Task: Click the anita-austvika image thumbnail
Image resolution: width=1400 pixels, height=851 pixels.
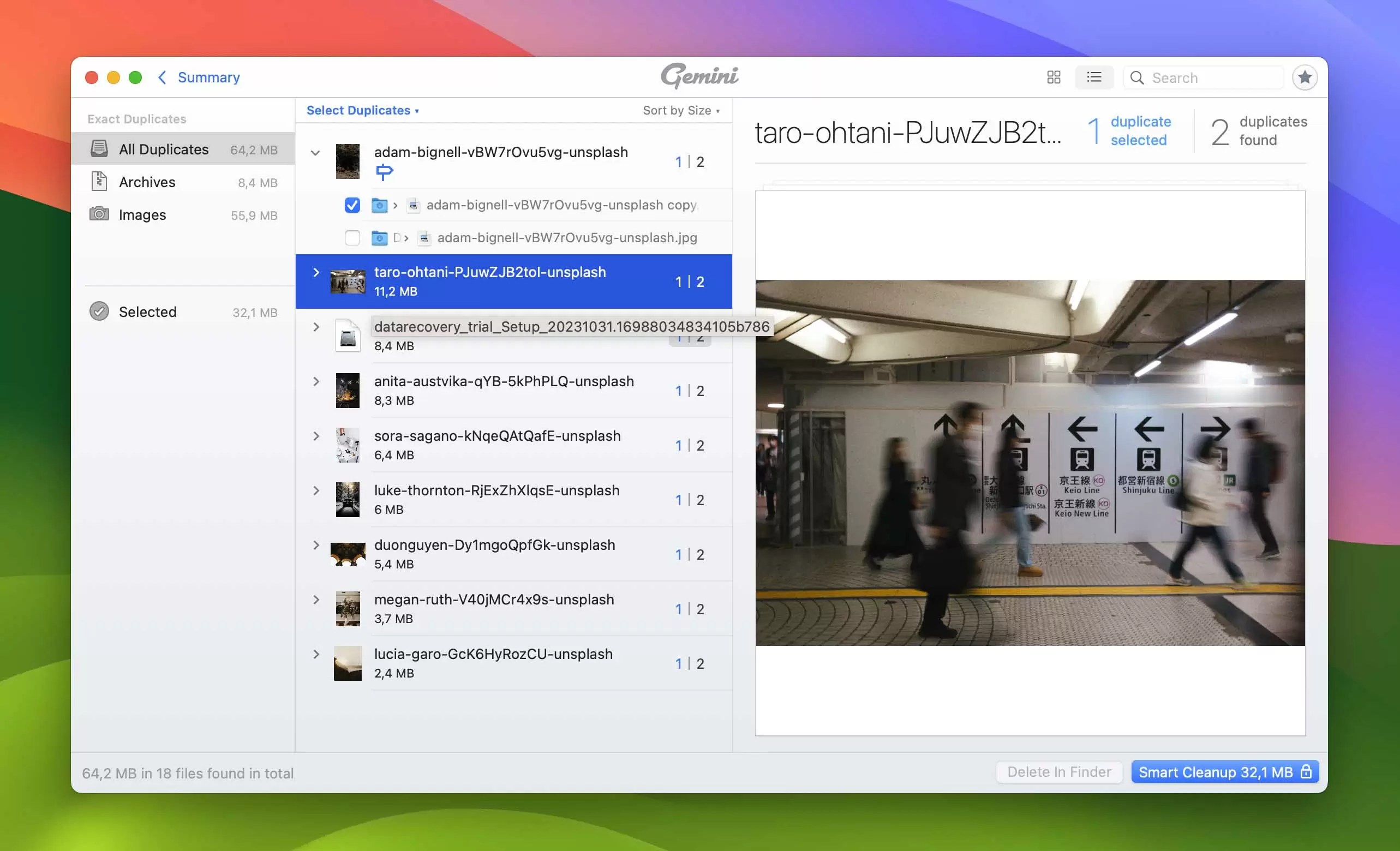Action: pos(347,390)
